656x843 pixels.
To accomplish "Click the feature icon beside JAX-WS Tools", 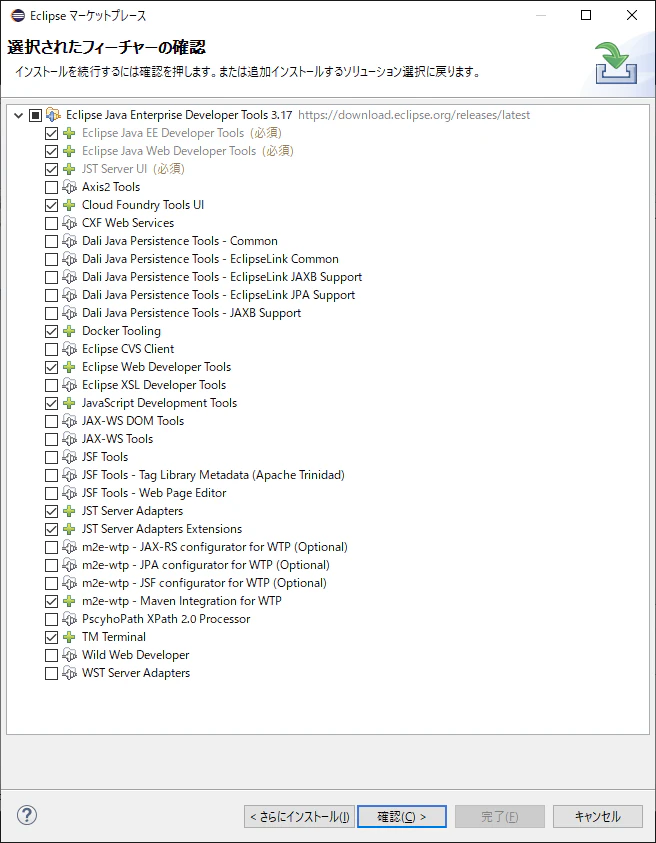I will point(69,439).
